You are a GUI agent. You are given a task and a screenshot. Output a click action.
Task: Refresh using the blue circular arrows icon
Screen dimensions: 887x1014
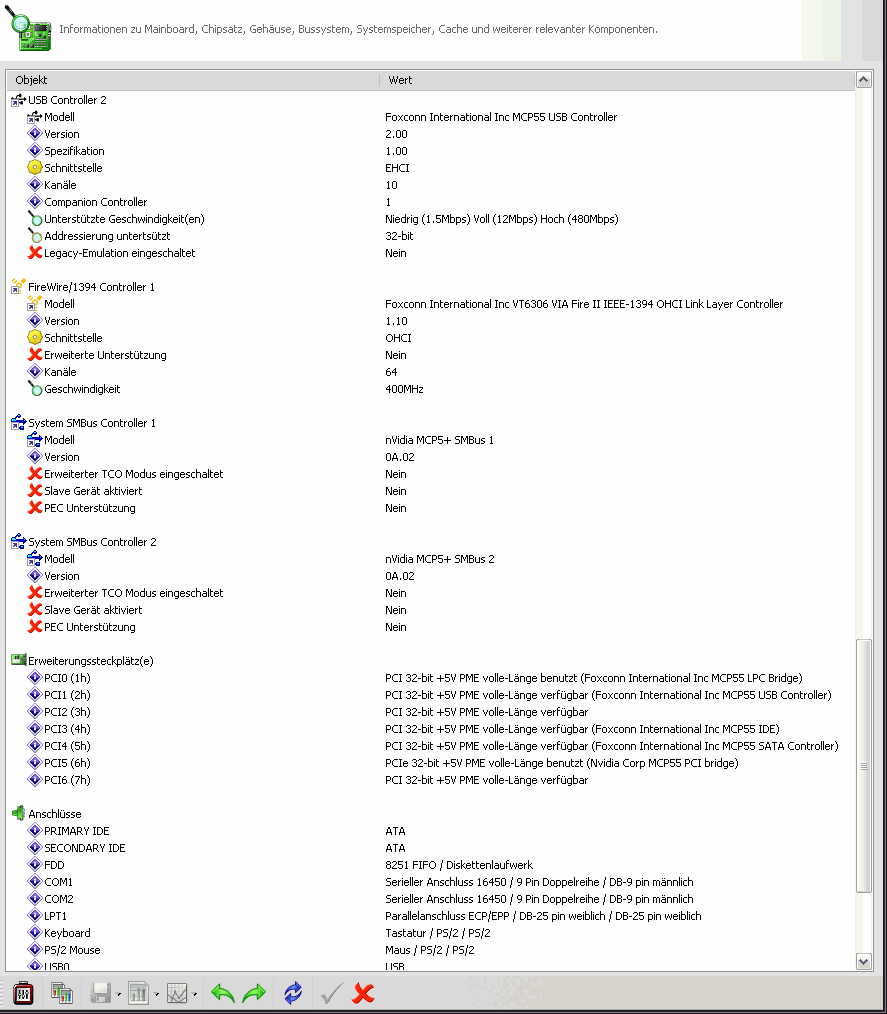[x=292, y=993]
